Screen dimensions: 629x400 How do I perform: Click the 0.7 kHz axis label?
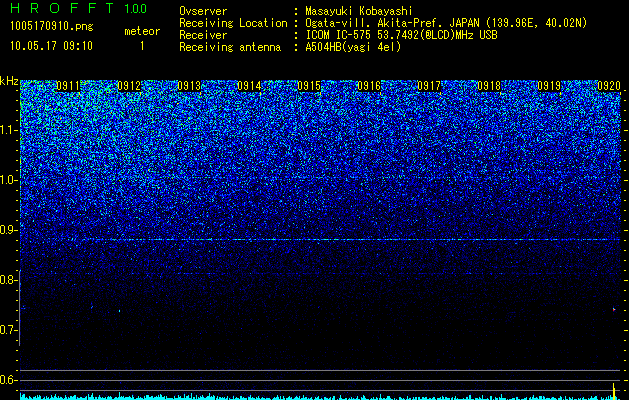(8, 330)
